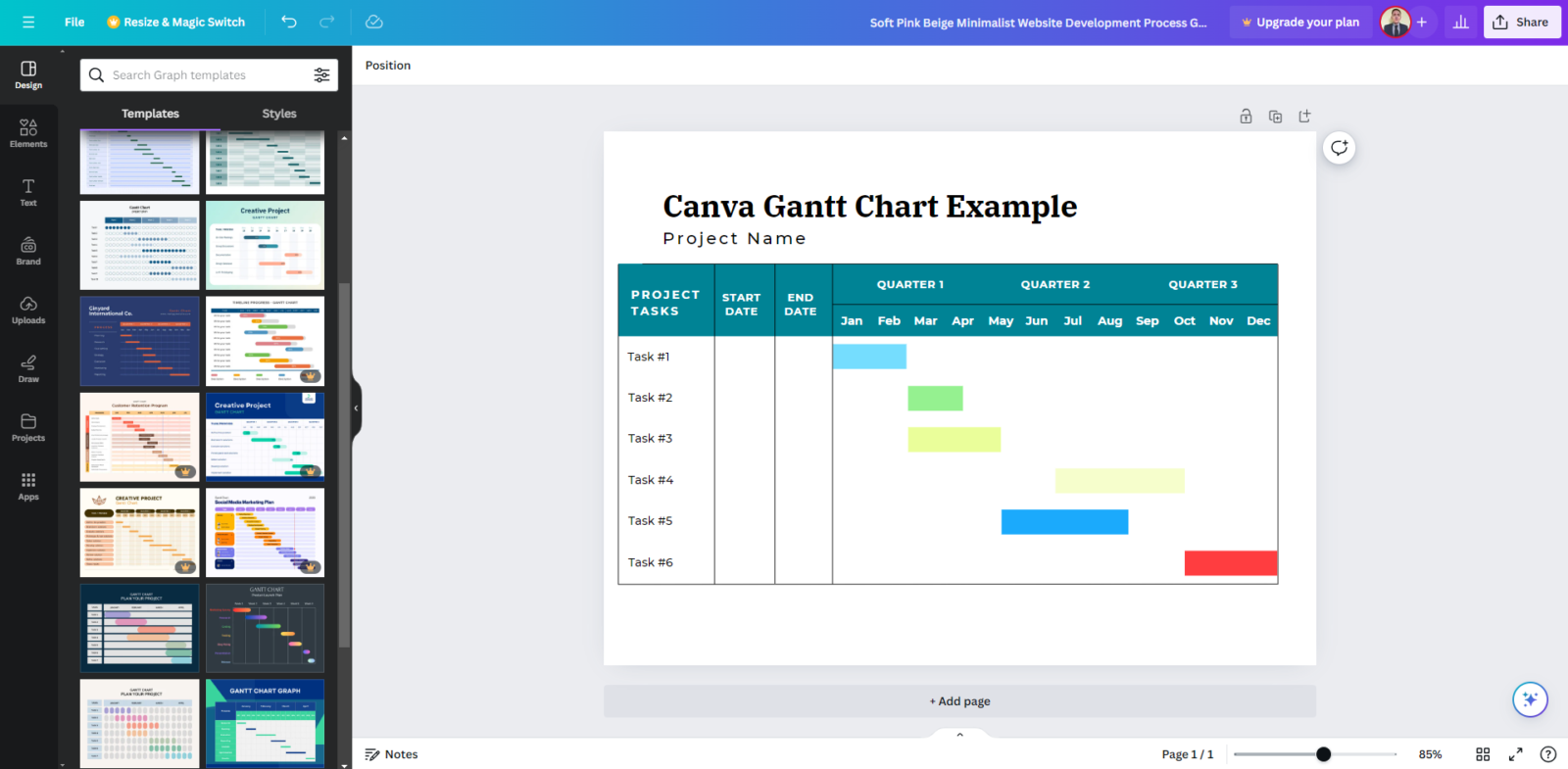Open the analytics bar chart icon
This screenshot has height=769, width=1568.
pyautogui.click(x=1461, y=22)
